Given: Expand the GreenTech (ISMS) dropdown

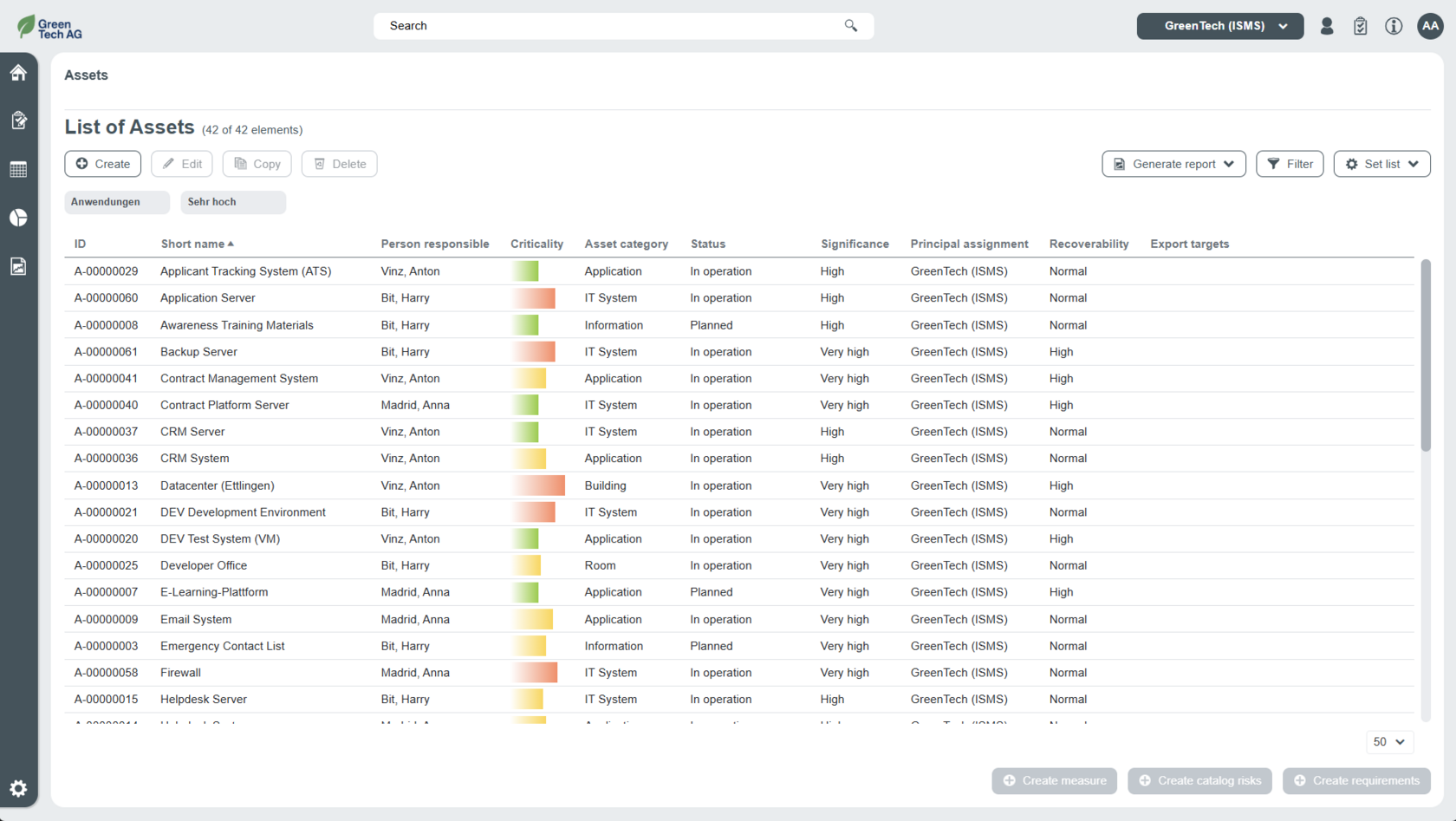Looking at the screenshot, I should tap(1219, 26).
